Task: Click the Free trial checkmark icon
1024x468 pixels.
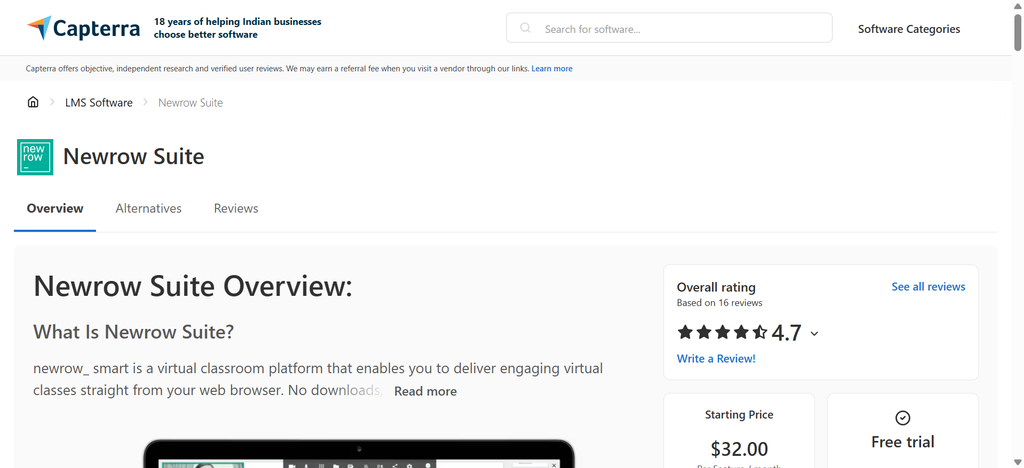Action: [903, 418]
